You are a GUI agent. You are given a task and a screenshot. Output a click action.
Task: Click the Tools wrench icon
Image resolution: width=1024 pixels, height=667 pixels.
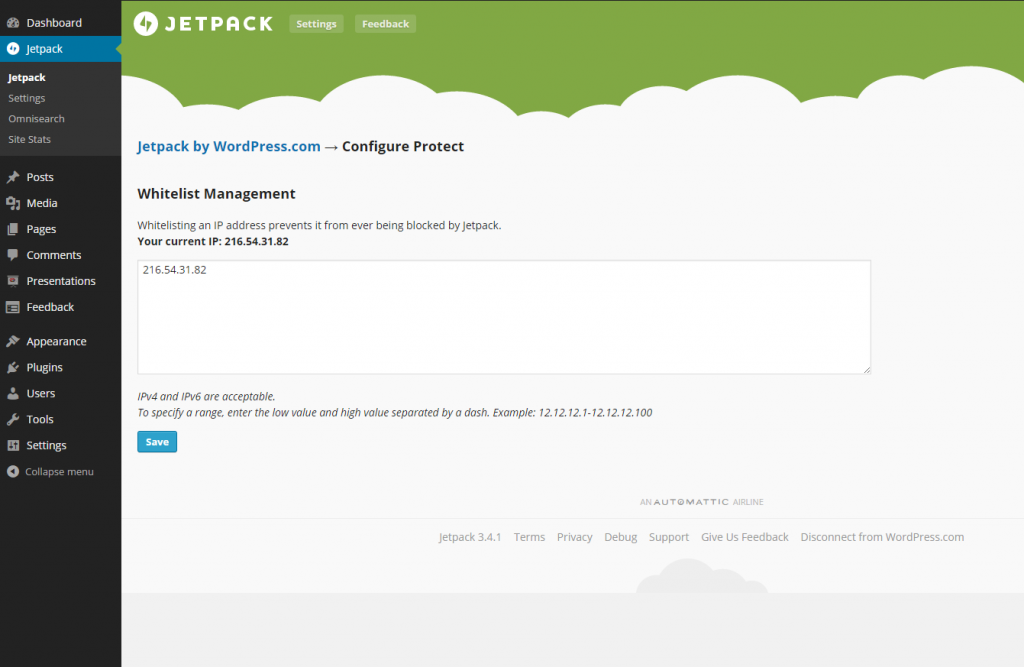click(13, 419)
